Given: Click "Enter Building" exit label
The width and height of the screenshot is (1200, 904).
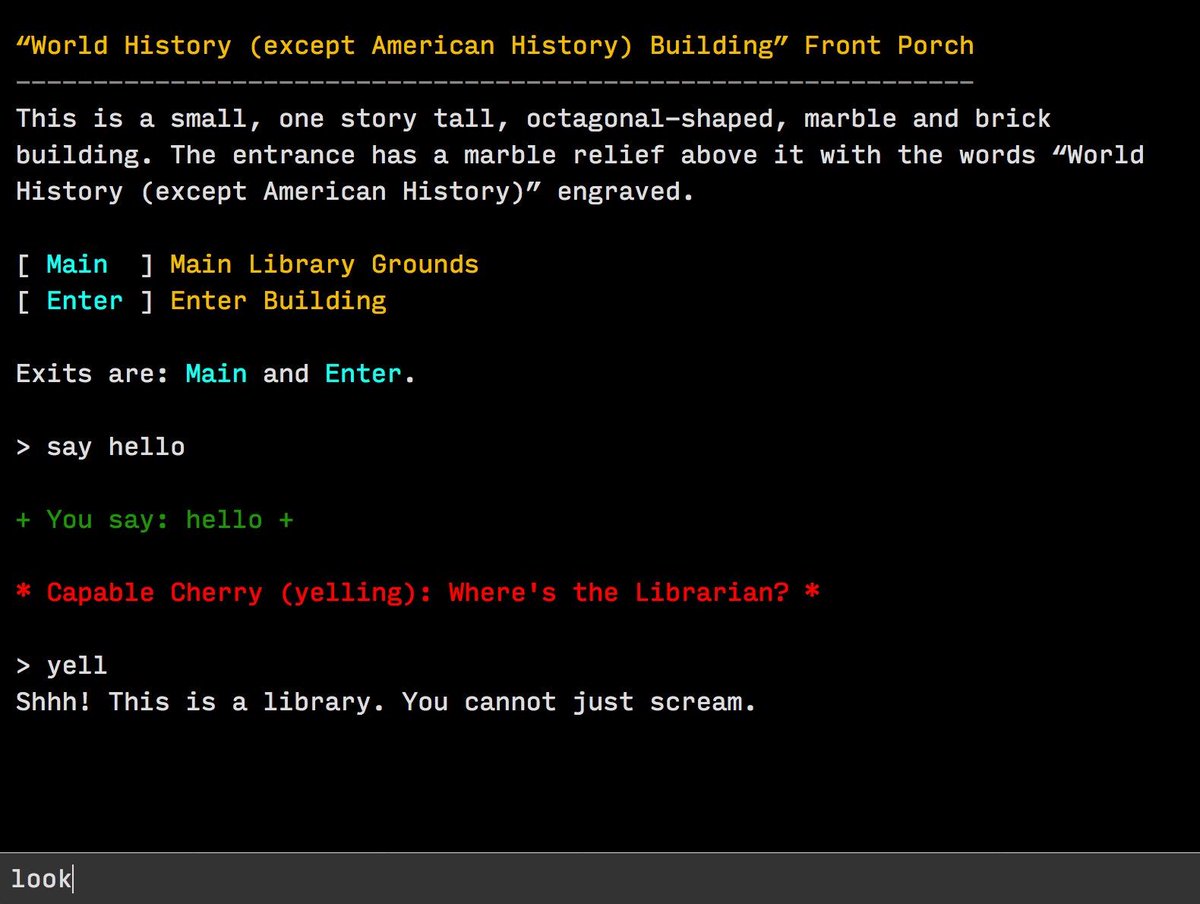Looking at the screenshot, I should pos(278,301).
